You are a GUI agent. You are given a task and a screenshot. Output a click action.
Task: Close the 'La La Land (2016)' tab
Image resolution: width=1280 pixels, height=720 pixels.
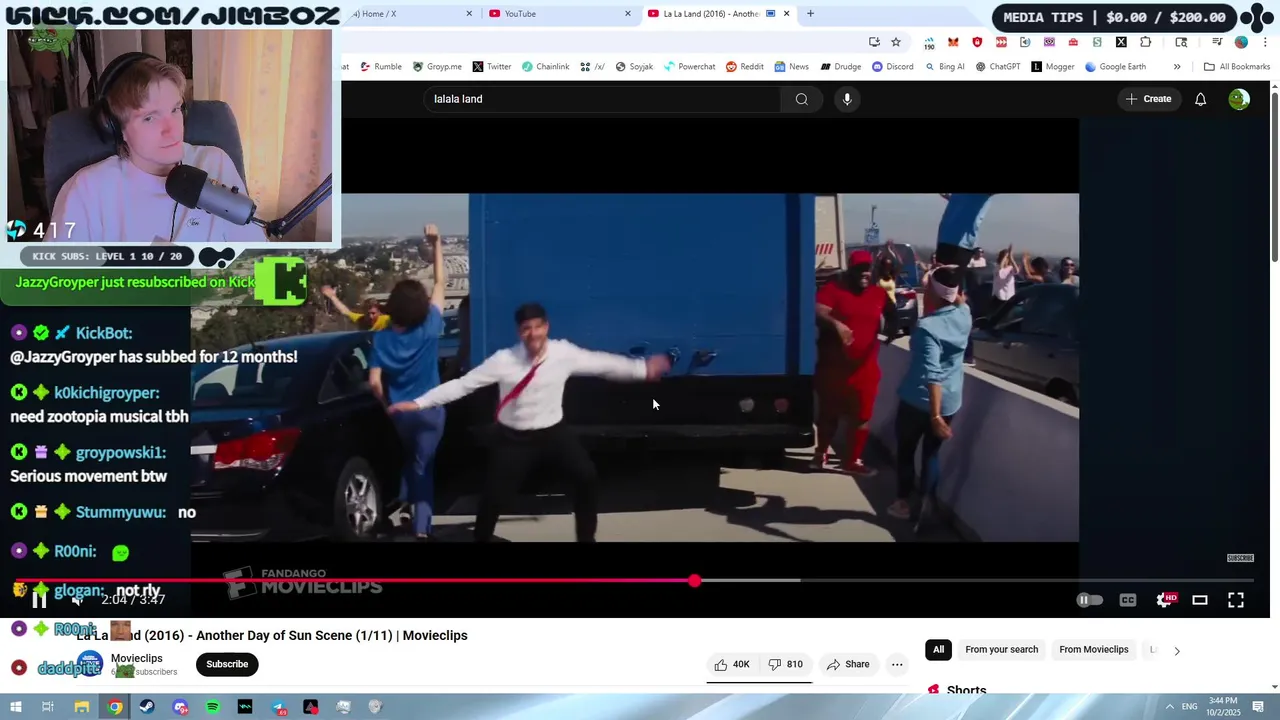click(x=787, y=14)
